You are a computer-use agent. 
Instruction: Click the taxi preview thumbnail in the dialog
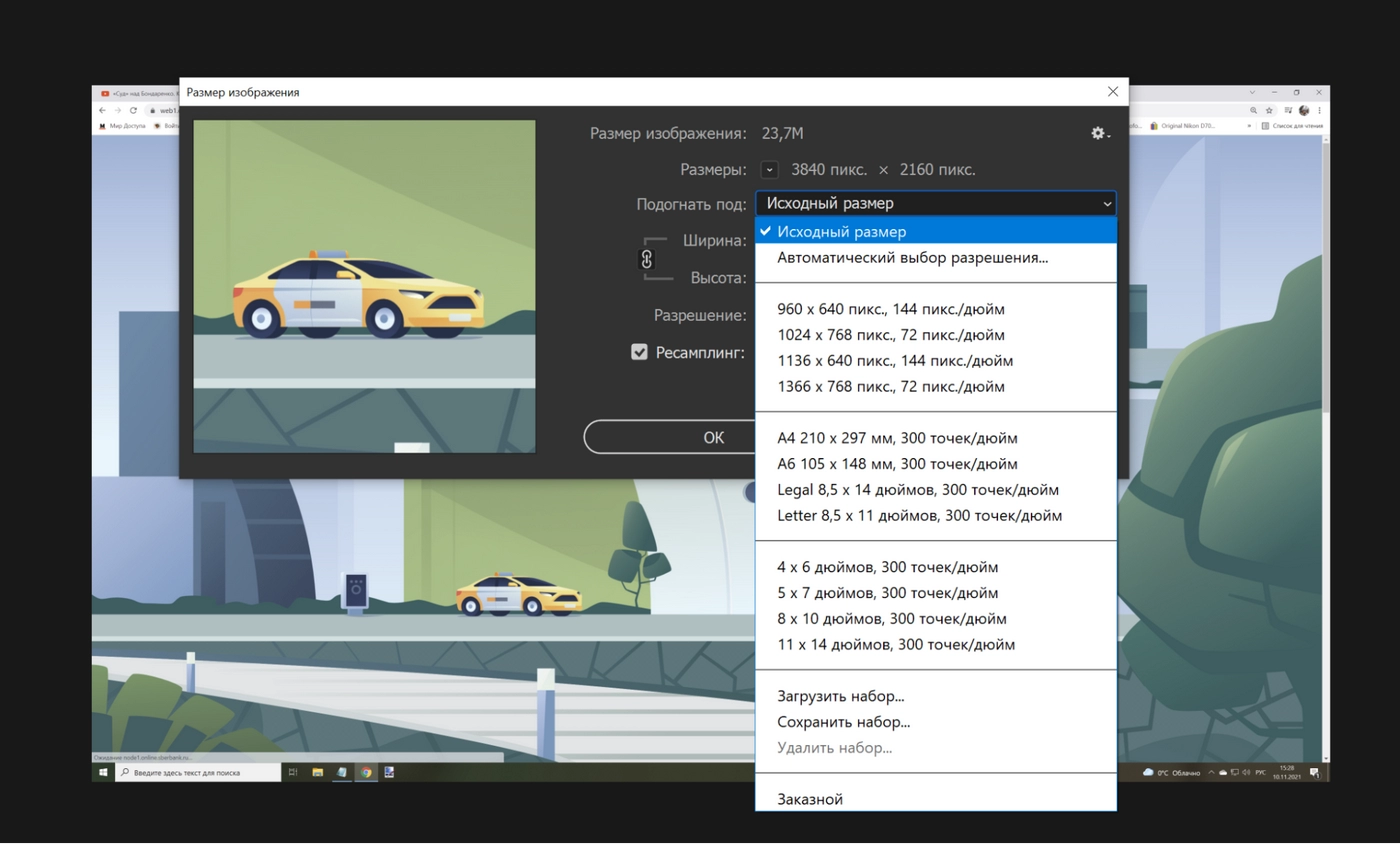pyautogui.click(x=364, y=287)
